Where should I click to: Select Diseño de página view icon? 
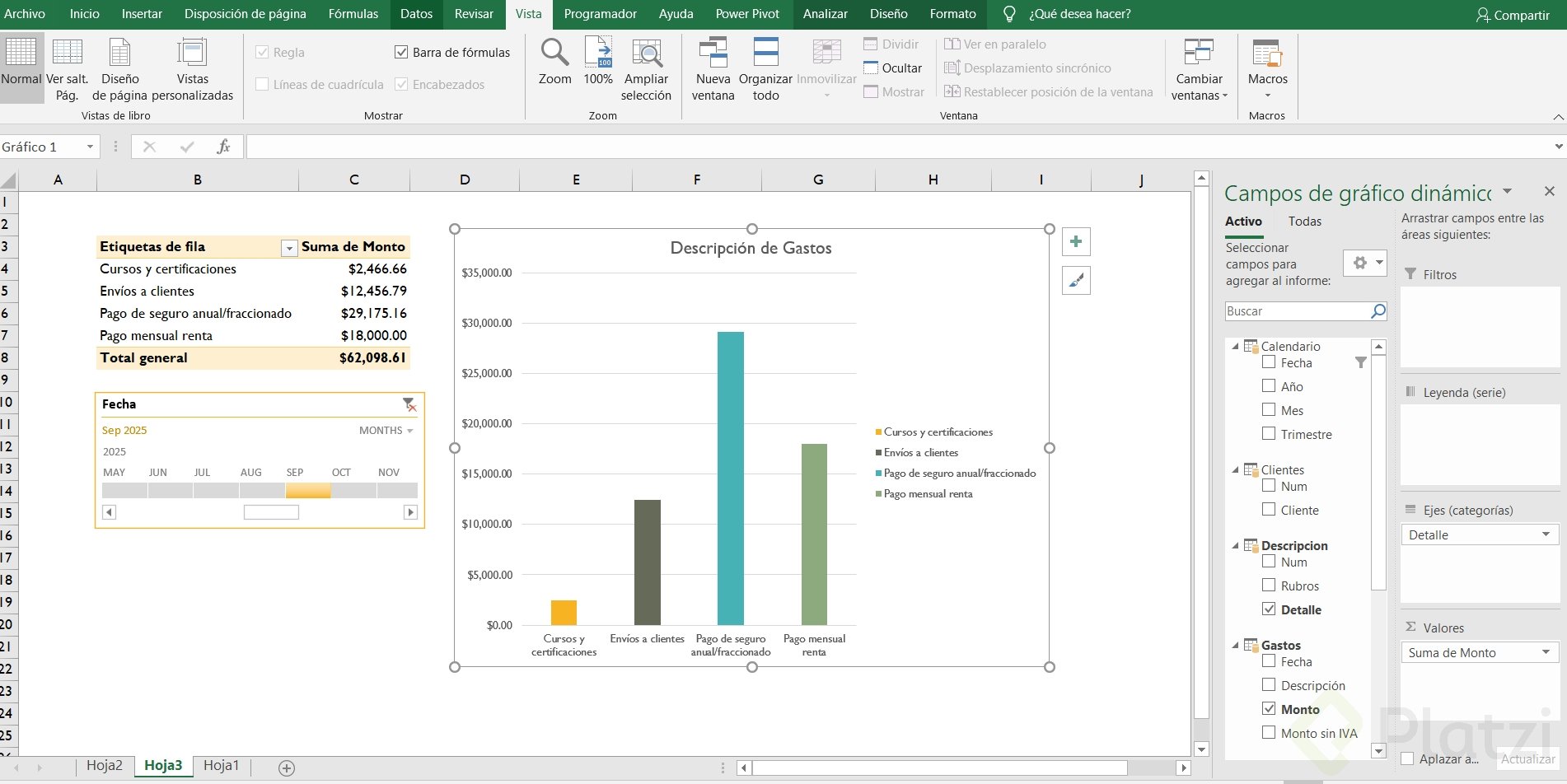tap(120, 54)
